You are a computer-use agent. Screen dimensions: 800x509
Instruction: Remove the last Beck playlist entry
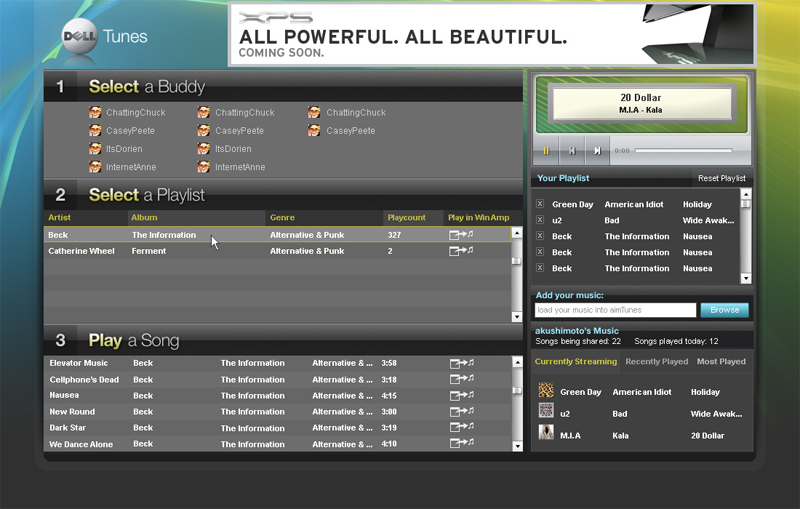[x=540, y=267]
